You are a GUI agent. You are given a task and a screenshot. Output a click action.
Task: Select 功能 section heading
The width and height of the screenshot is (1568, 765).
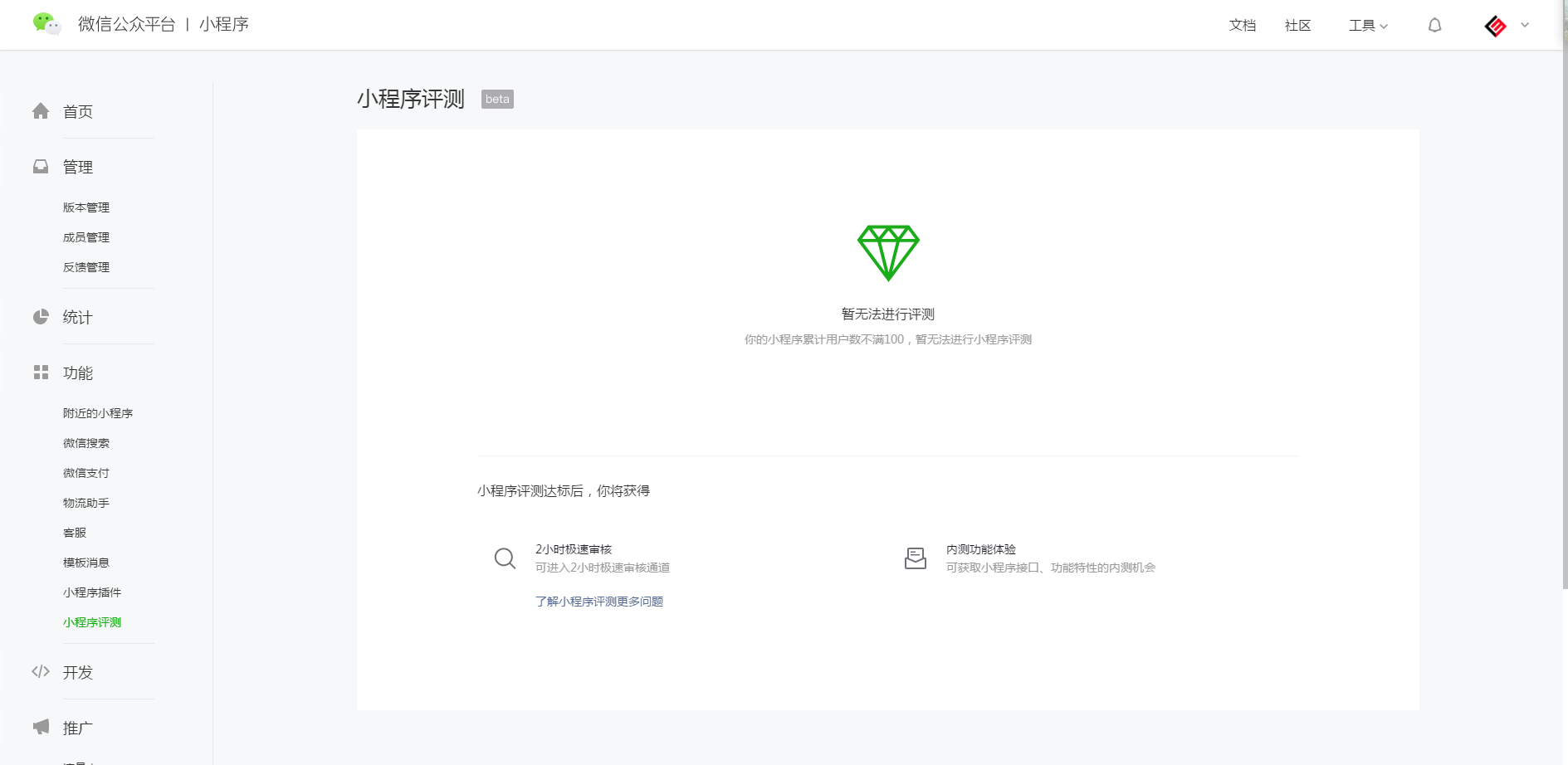(78, 373)
